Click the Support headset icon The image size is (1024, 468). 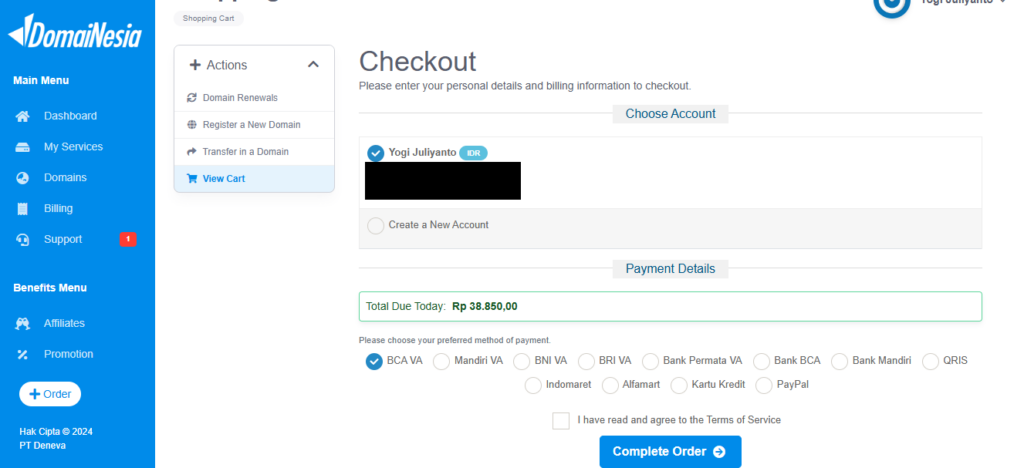(22, 240)
